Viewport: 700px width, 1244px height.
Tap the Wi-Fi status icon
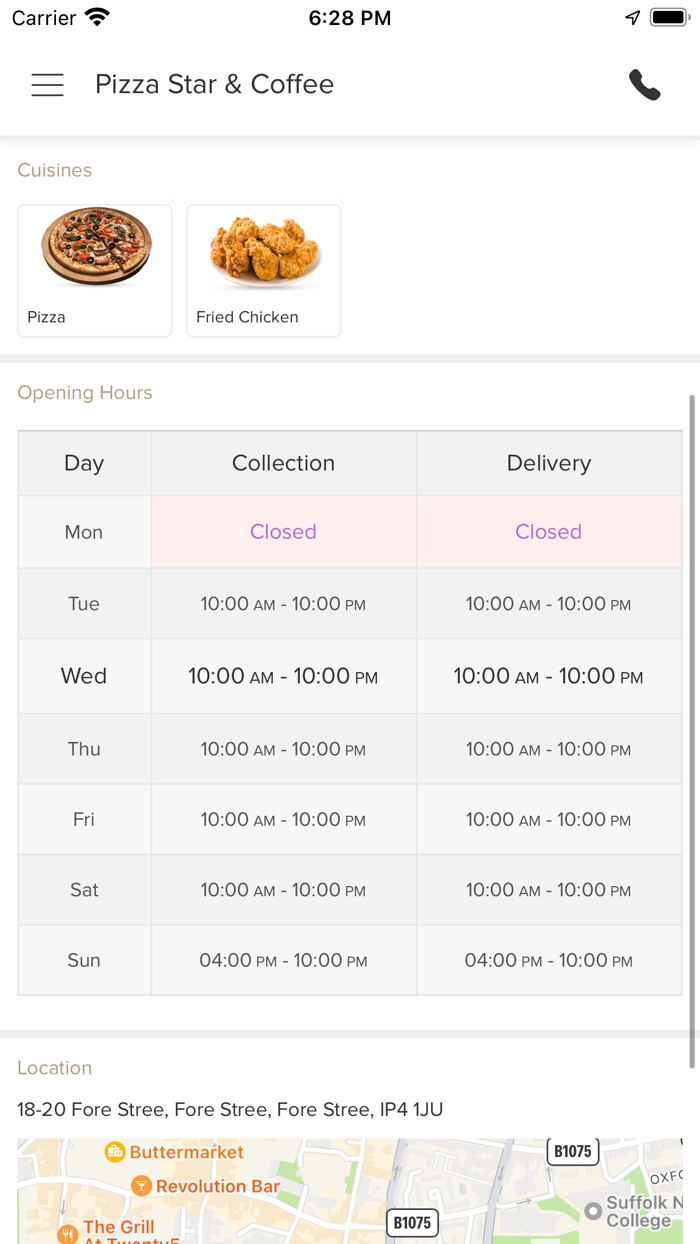[x=97, y=18]
